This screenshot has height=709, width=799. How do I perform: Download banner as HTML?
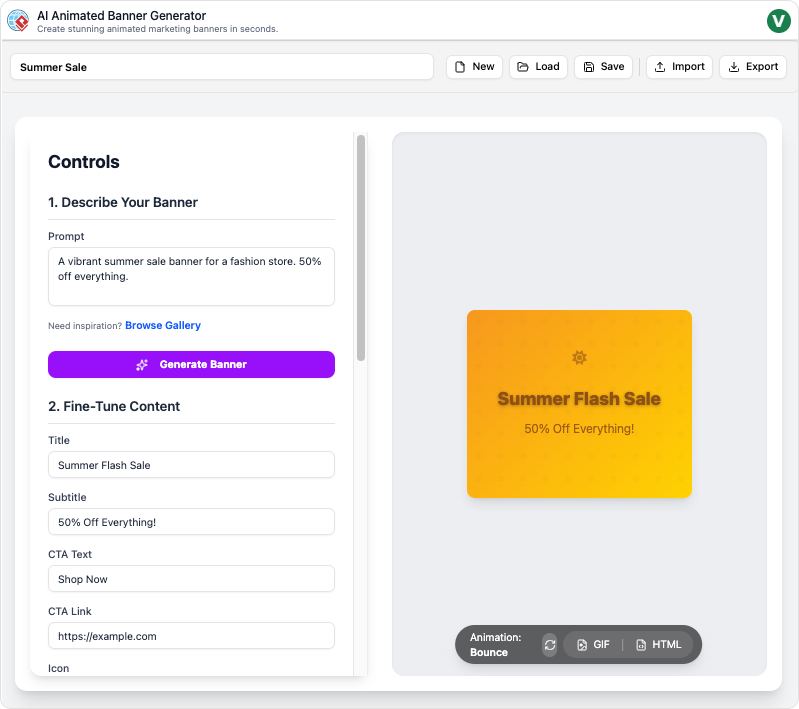pos(658,645)
